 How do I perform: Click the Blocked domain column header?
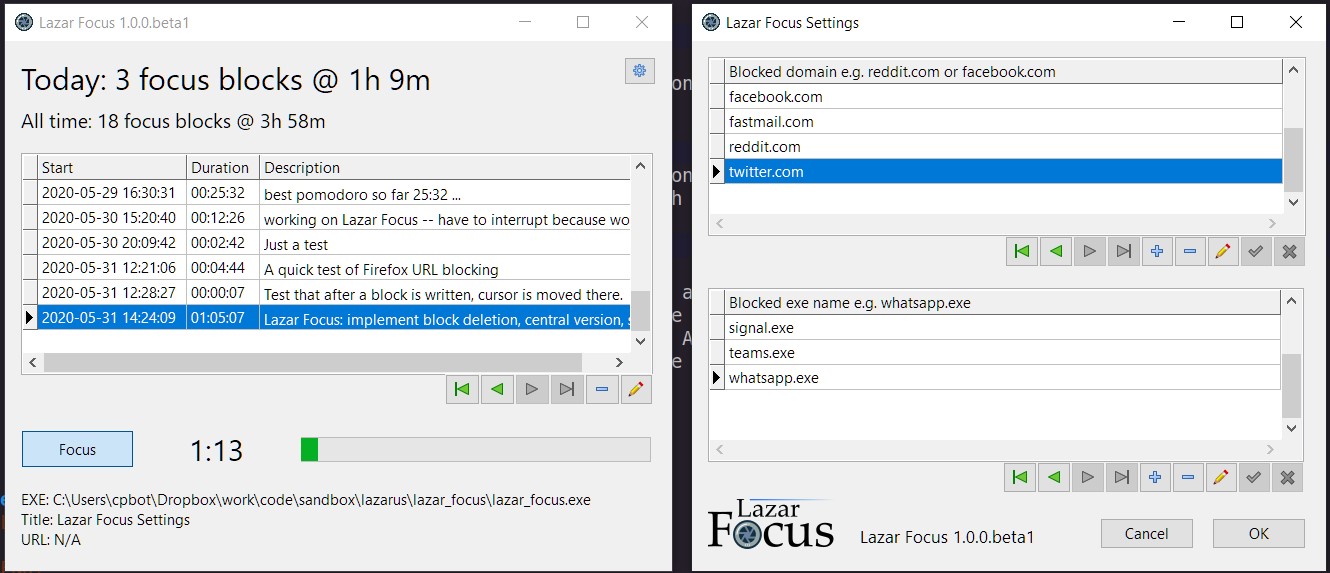[x=1003, y=71]
